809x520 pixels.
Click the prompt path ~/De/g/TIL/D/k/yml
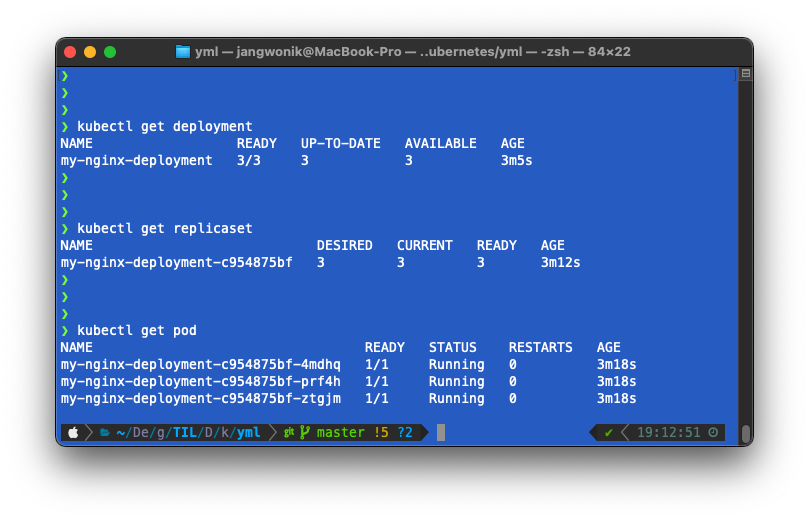point(188,432)
